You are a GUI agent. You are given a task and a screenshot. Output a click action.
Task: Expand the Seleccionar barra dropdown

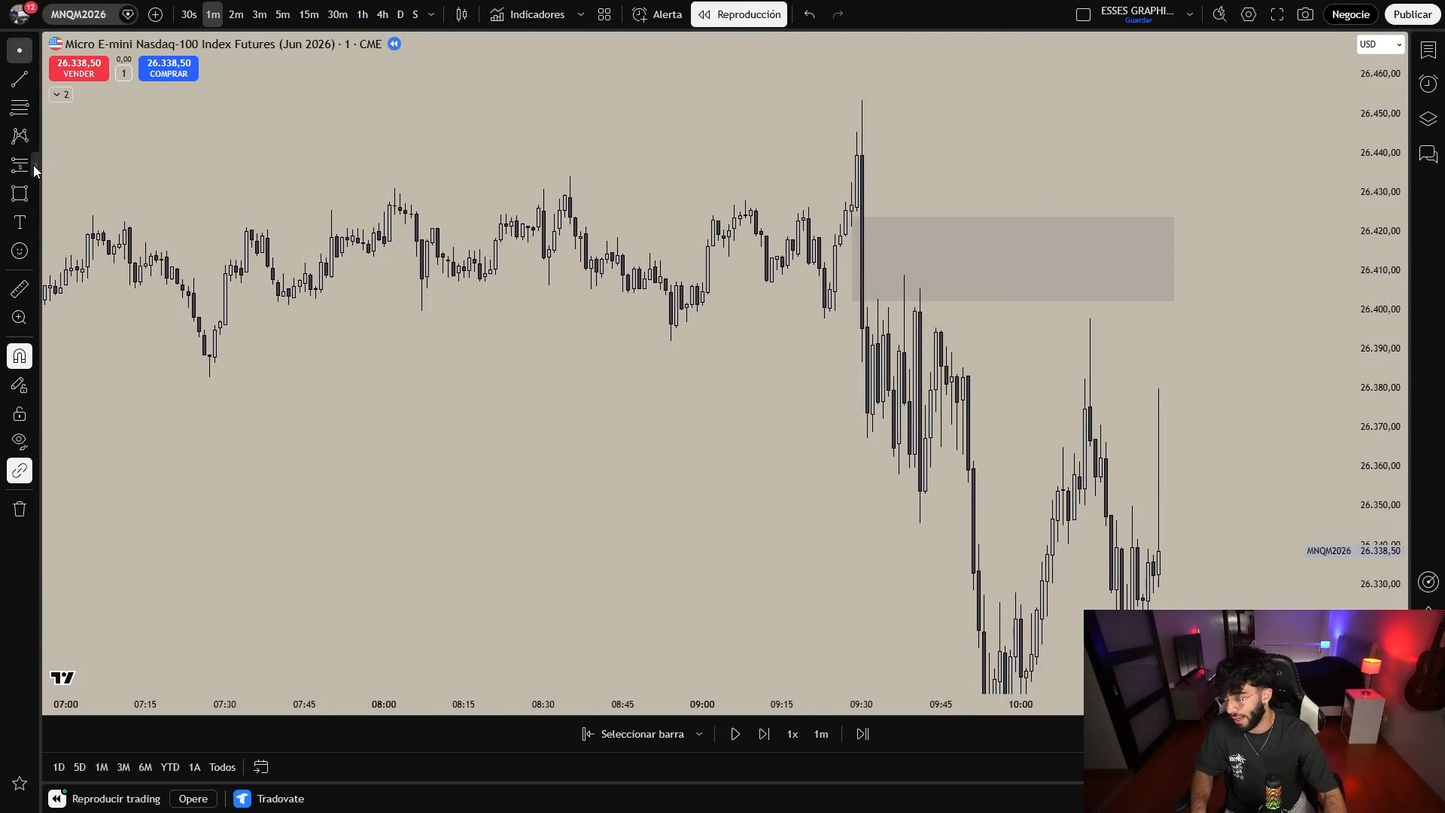click(699, 734)
